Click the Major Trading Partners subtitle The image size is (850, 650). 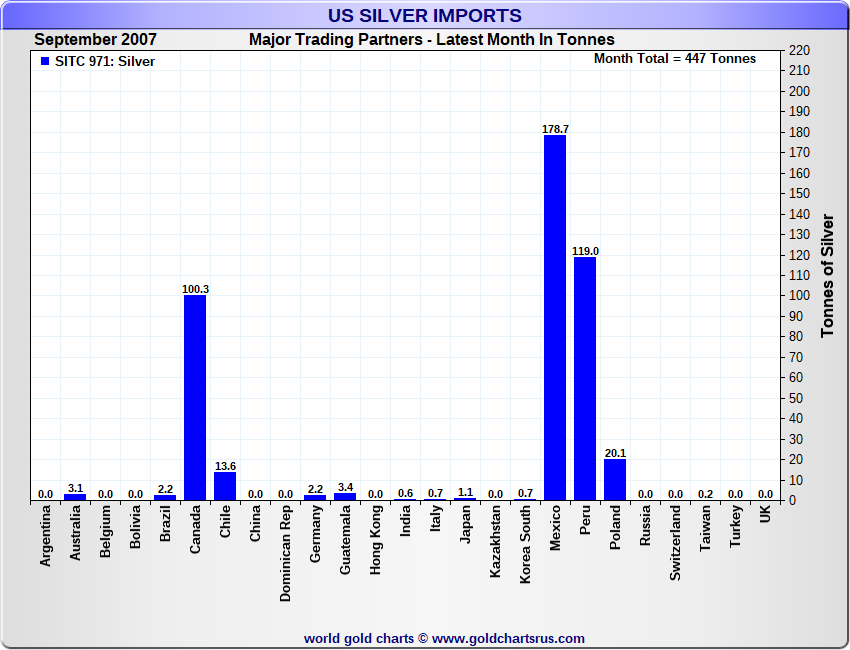[432, 40]
